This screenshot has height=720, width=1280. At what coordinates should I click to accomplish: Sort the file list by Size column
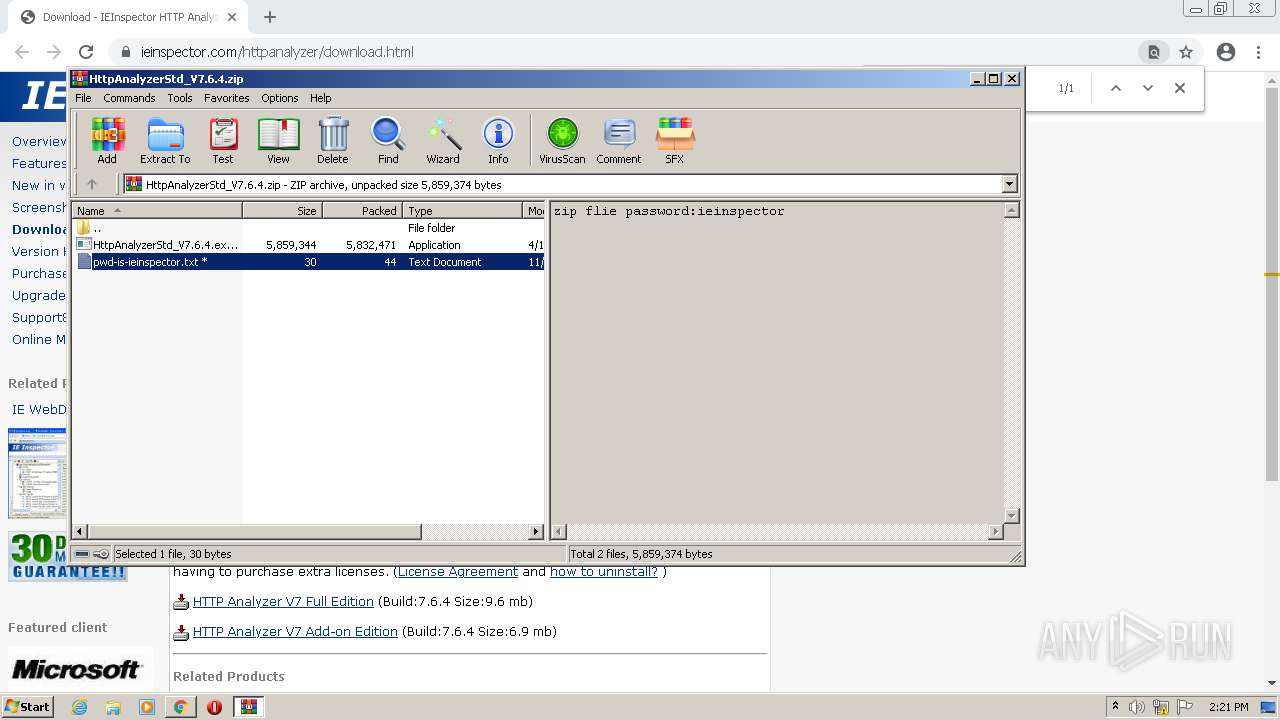point(282,210)
